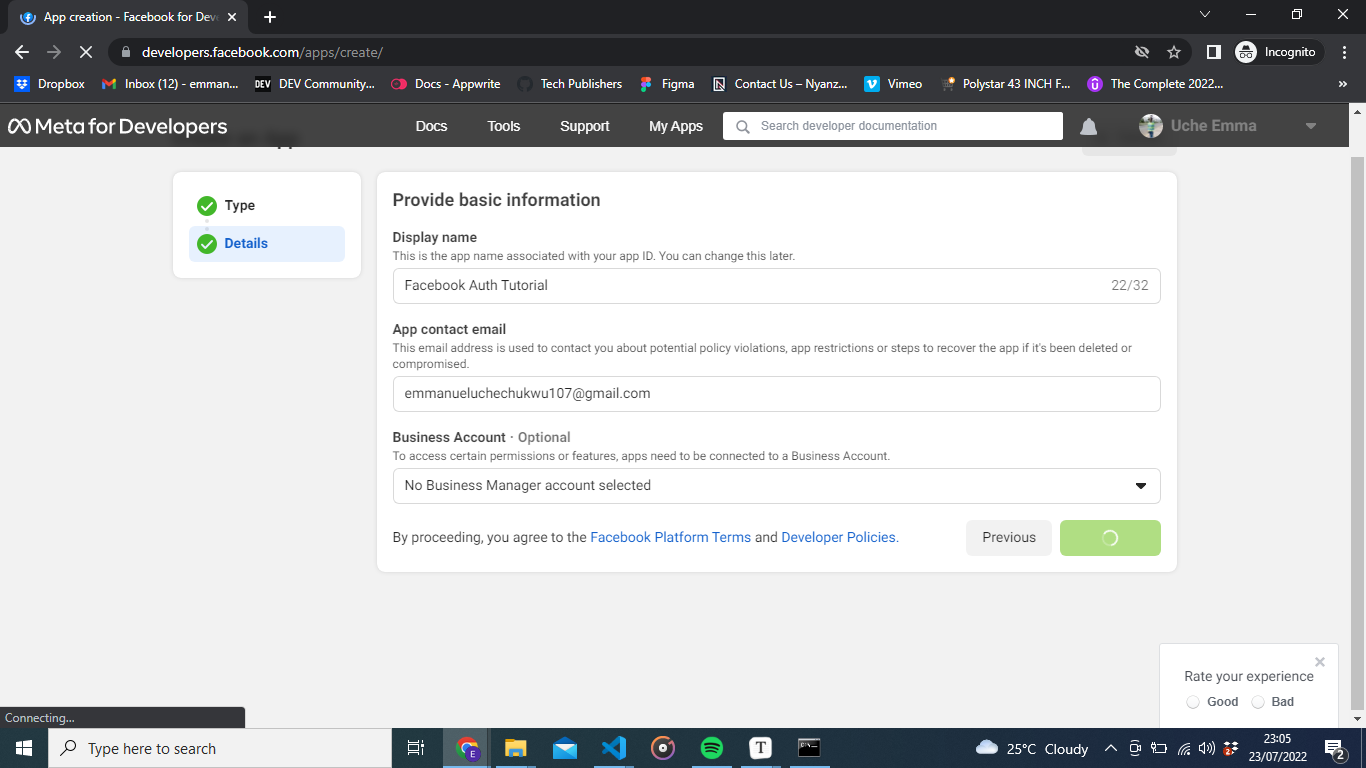Image resolution: width=1366 pixels, height=768 pixels.
Task: Open Tech Publishers bookmark
Action: (x=570, y=84)
